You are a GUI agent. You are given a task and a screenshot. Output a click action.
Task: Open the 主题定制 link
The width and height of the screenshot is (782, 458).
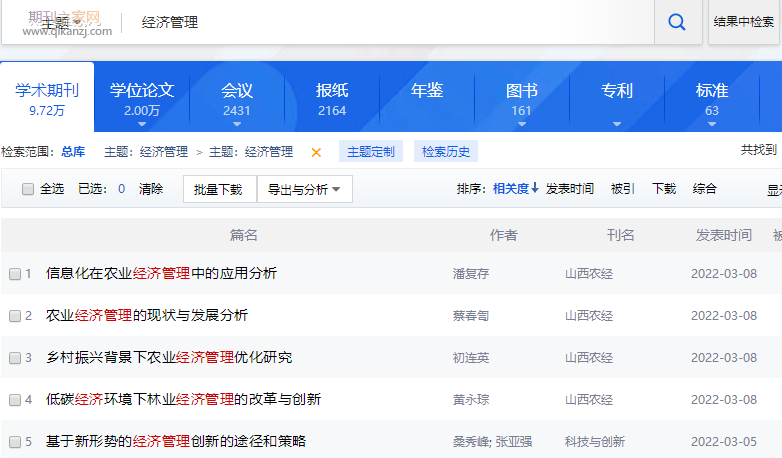coord(371,152)
